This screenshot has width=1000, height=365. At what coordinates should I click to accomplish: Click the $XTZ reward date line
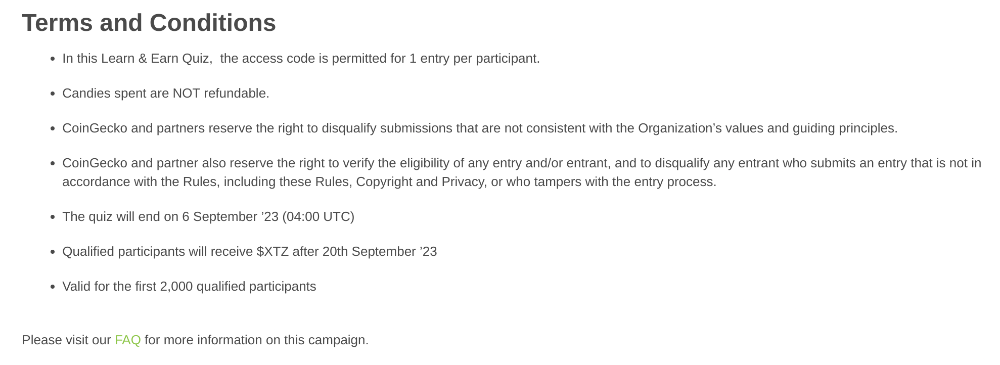pyautogui.click(x=249, y=252)
